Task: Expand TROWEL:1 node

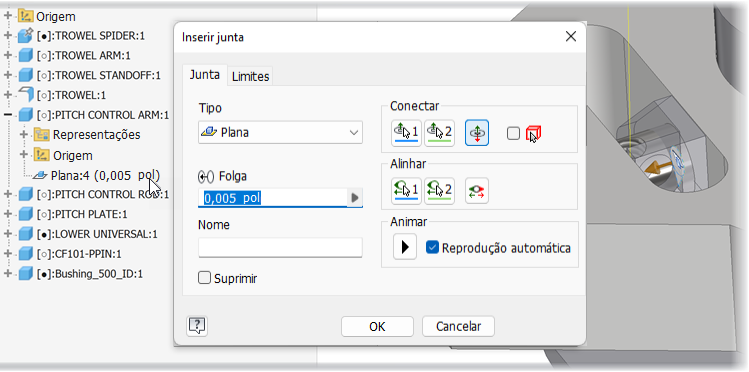Action: (7, 95)
